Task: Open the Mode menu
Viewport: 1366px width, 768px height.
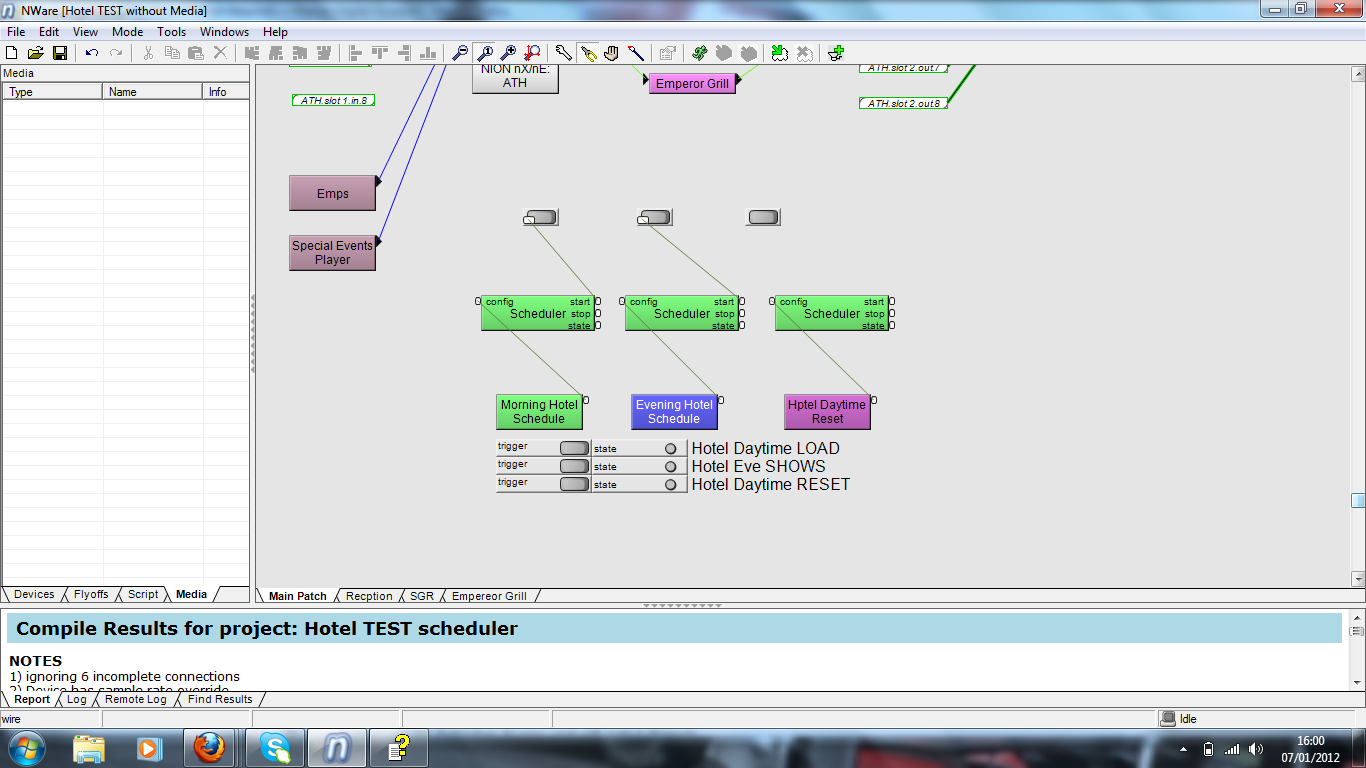Action: pyautogui.click(x=127, y=32)
